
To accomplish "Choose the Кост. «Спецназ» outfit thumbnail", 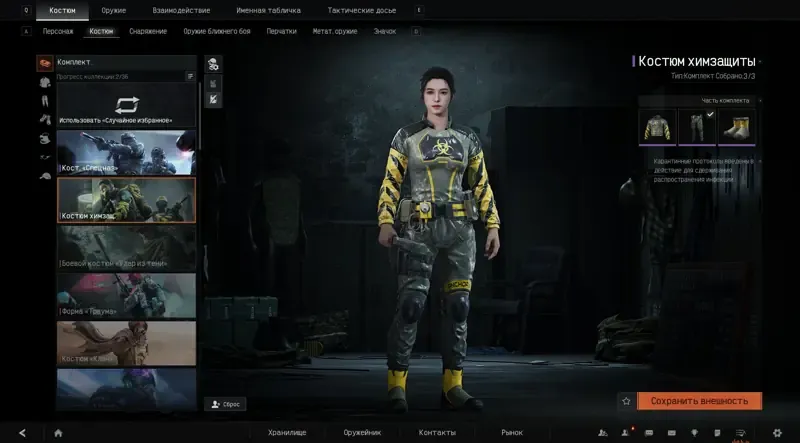I will 126,152.
